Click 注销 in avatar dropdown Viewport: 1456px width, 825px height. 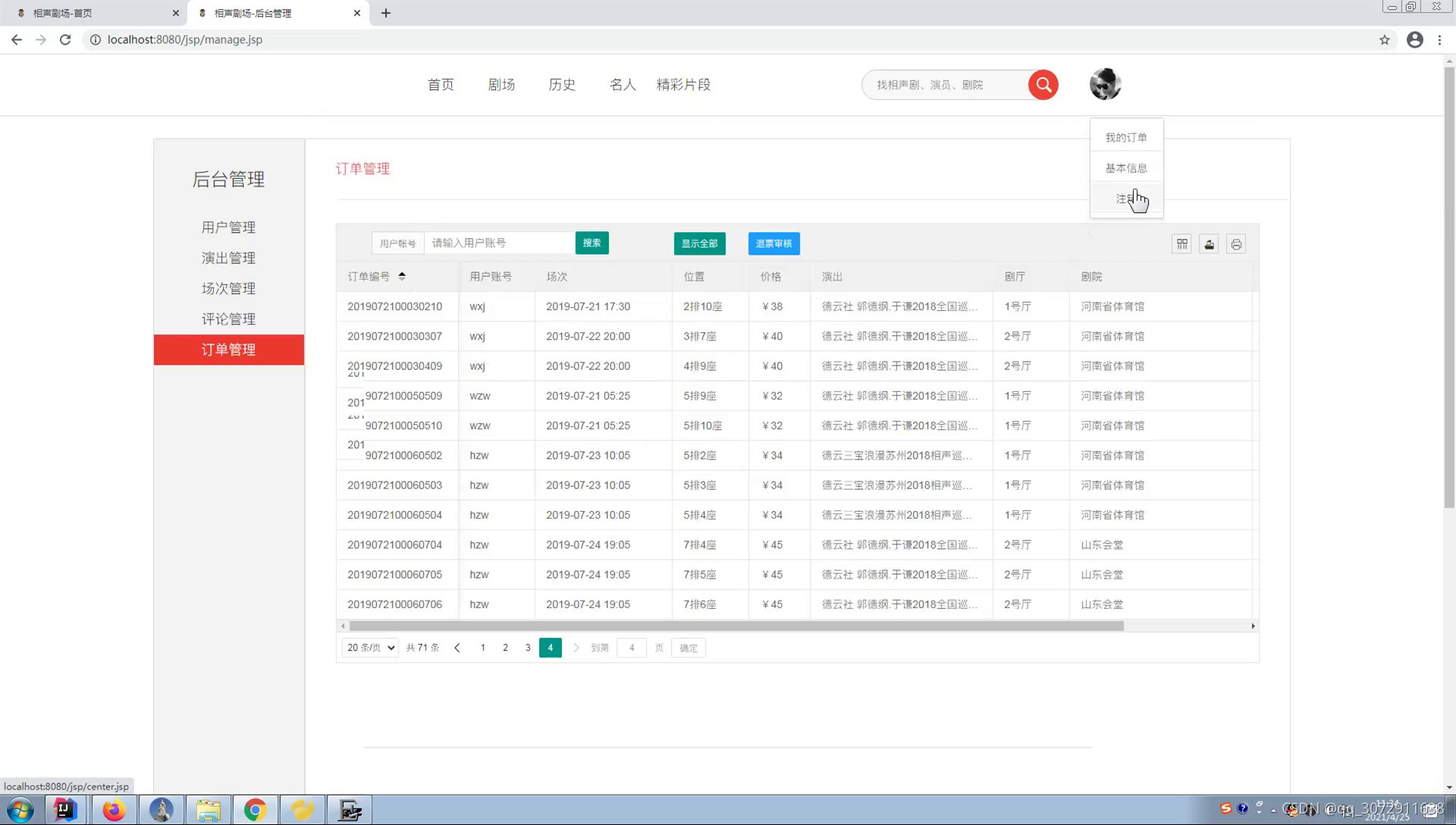[x=1126, y=199]
